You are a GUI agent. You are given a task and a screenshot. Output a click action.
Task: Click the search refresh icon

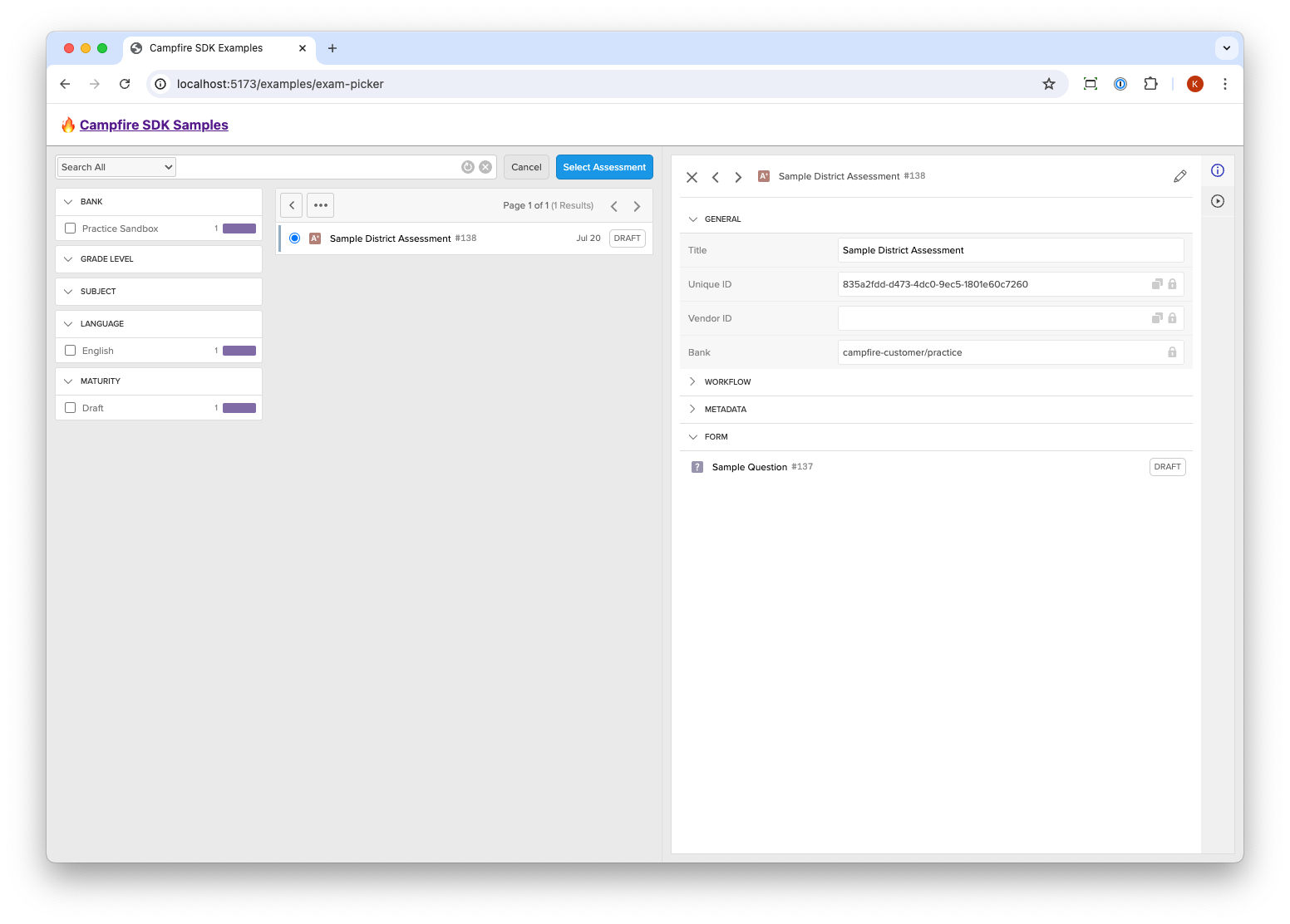468,167
